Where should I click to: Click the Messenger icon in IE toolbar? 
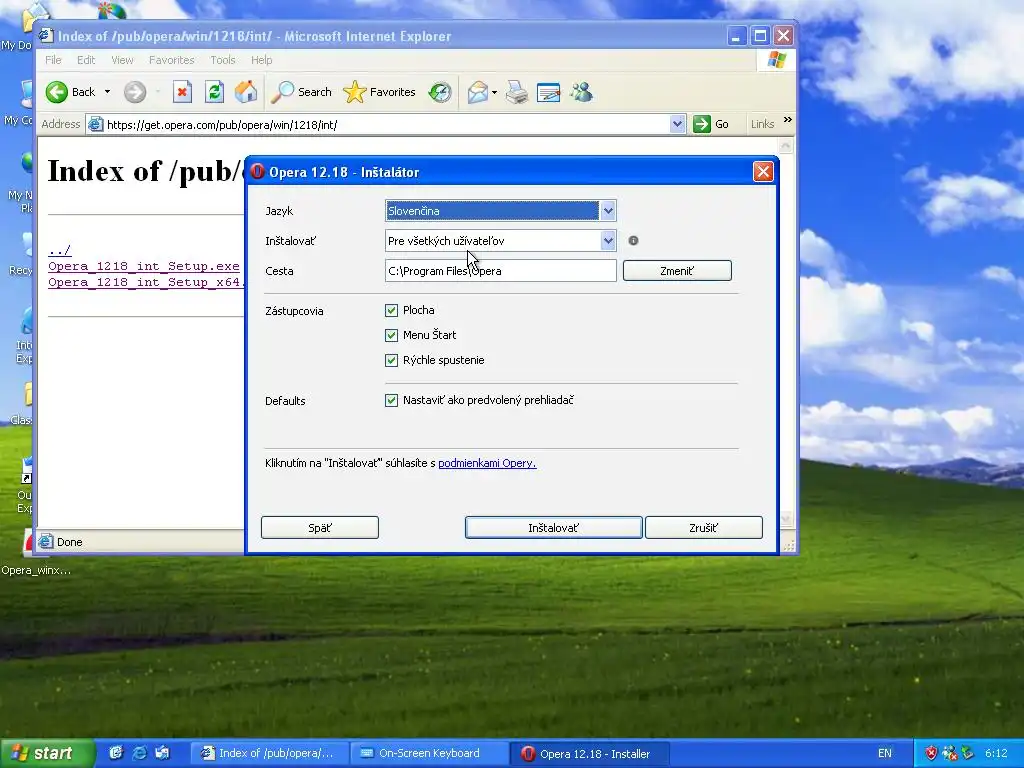[x=581, y=92]
